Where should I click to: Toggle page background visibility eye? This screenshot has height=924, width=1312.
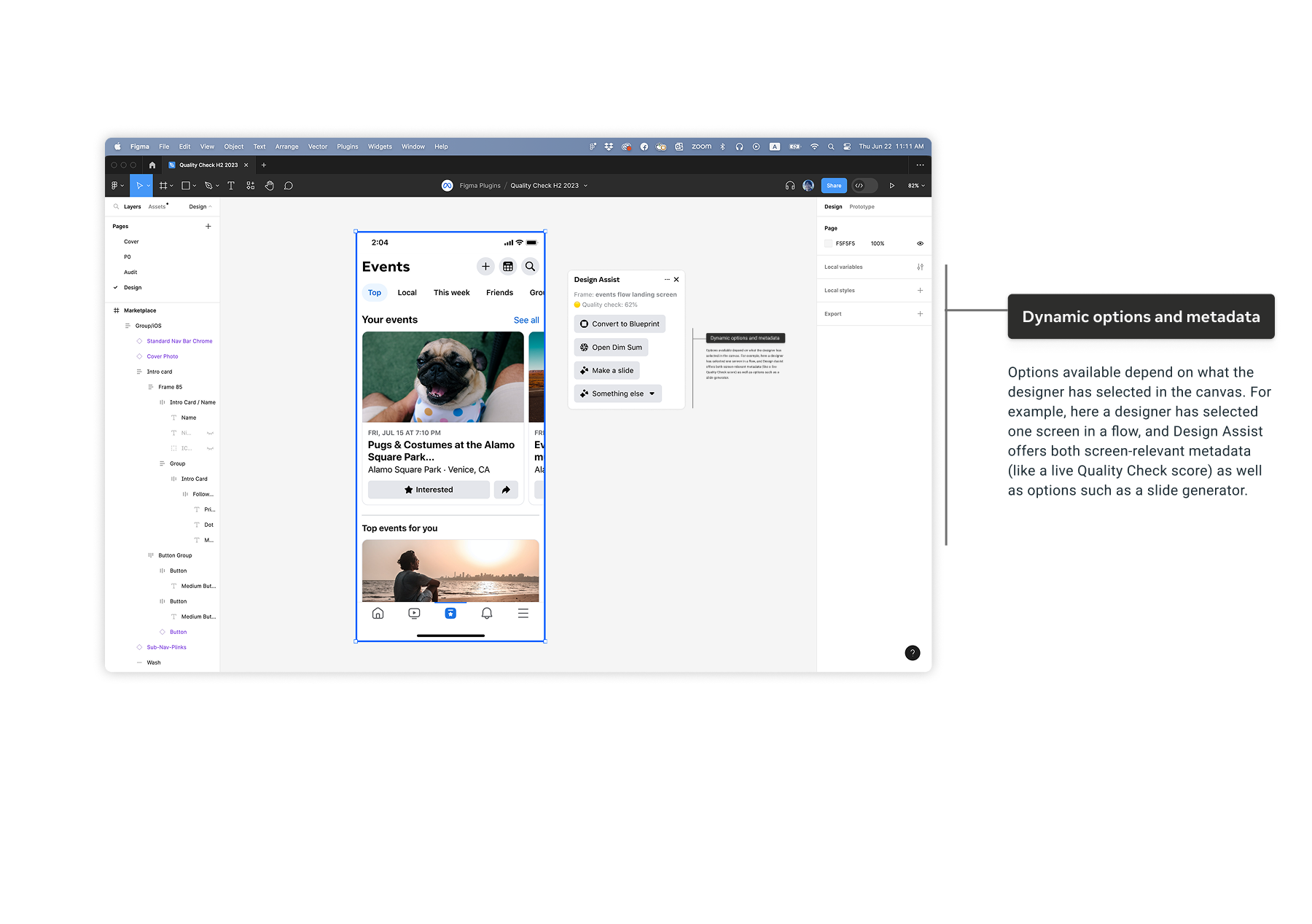click(920, 243)
